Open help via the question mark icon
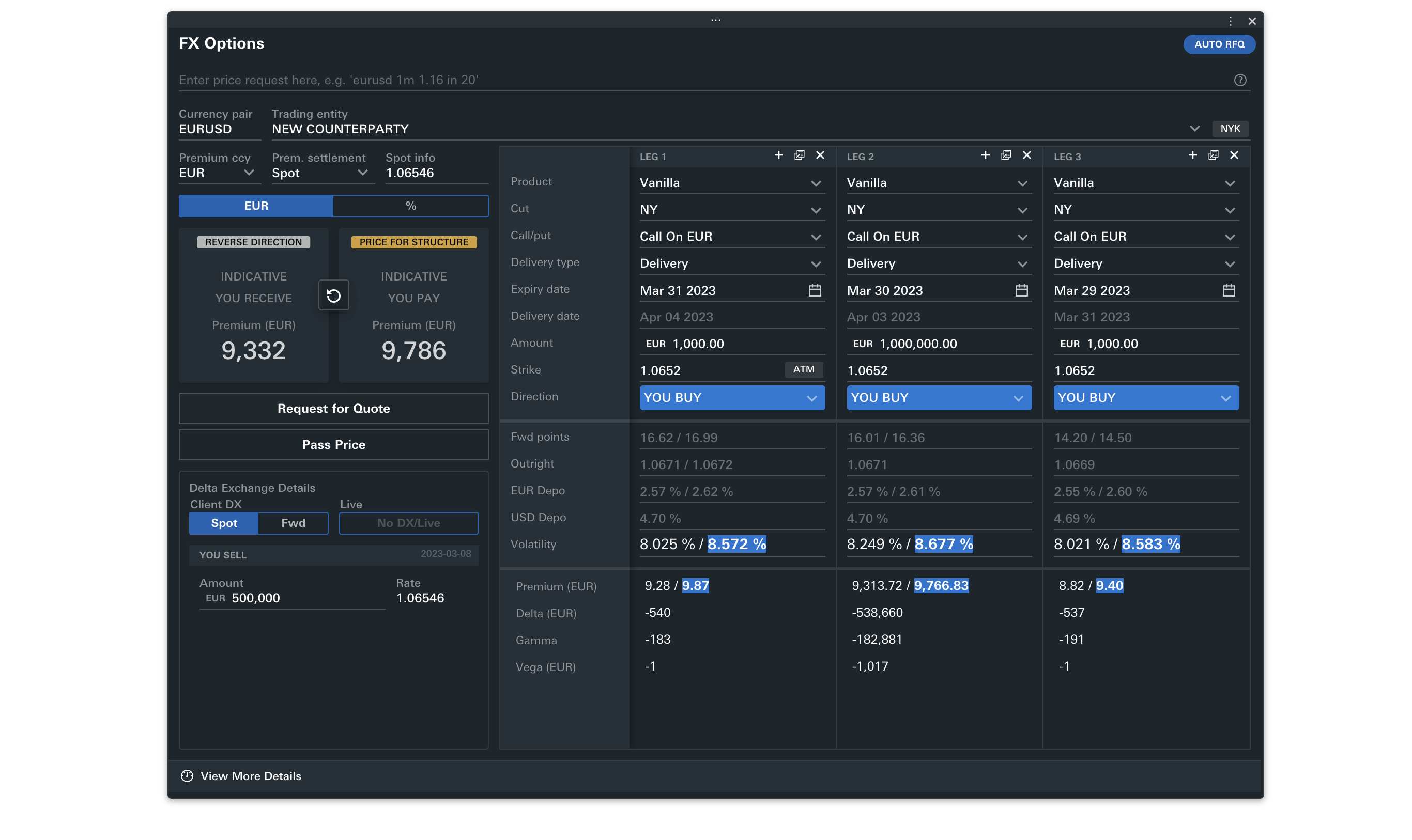This screenshot has height=840, width=1412. click(x=1240, y=80)
